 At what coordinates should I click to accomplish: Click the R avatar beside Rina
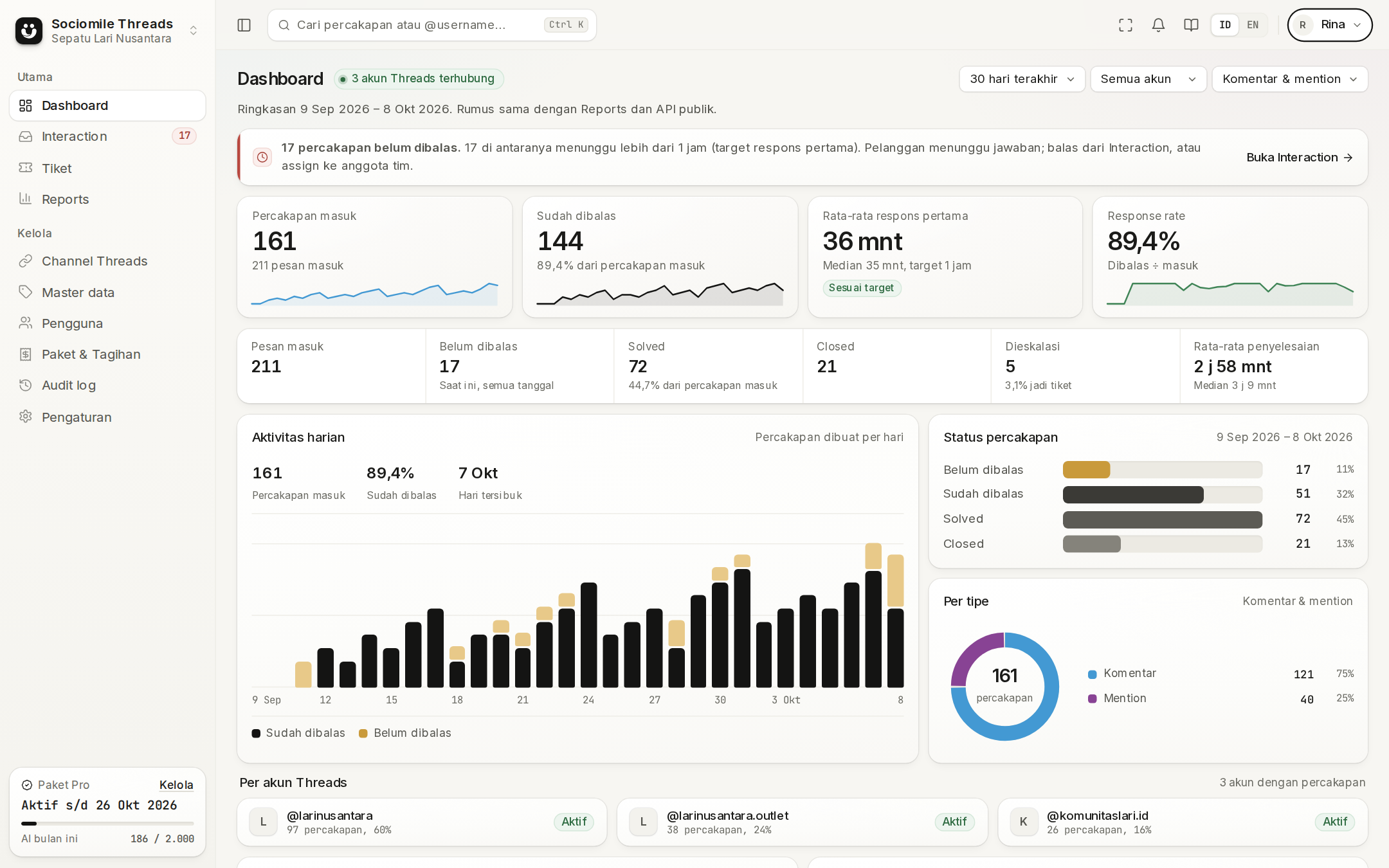click(x=1303, y=25)
